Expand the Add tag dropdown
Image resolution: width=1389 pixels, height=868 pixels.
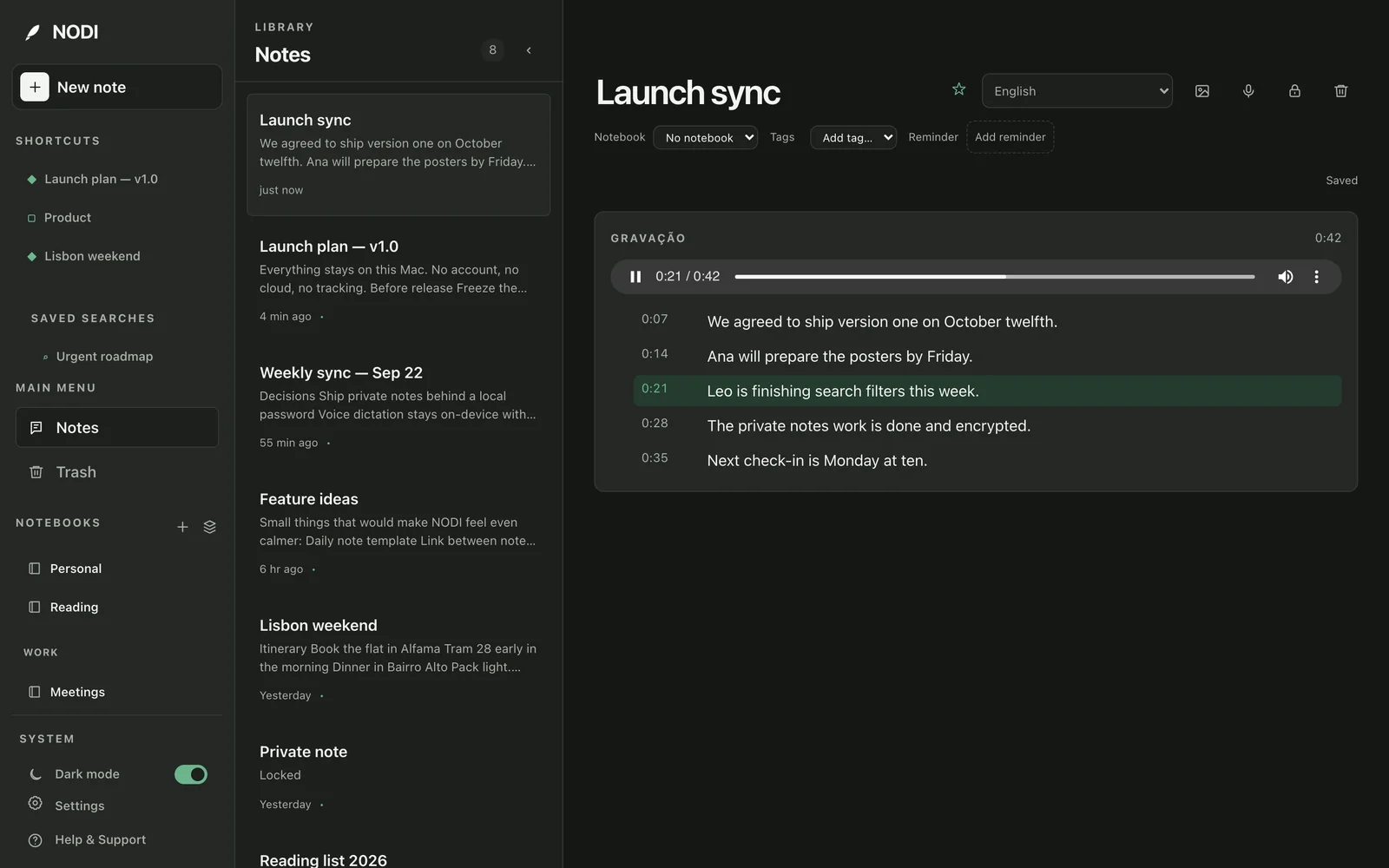click(853, 137)
